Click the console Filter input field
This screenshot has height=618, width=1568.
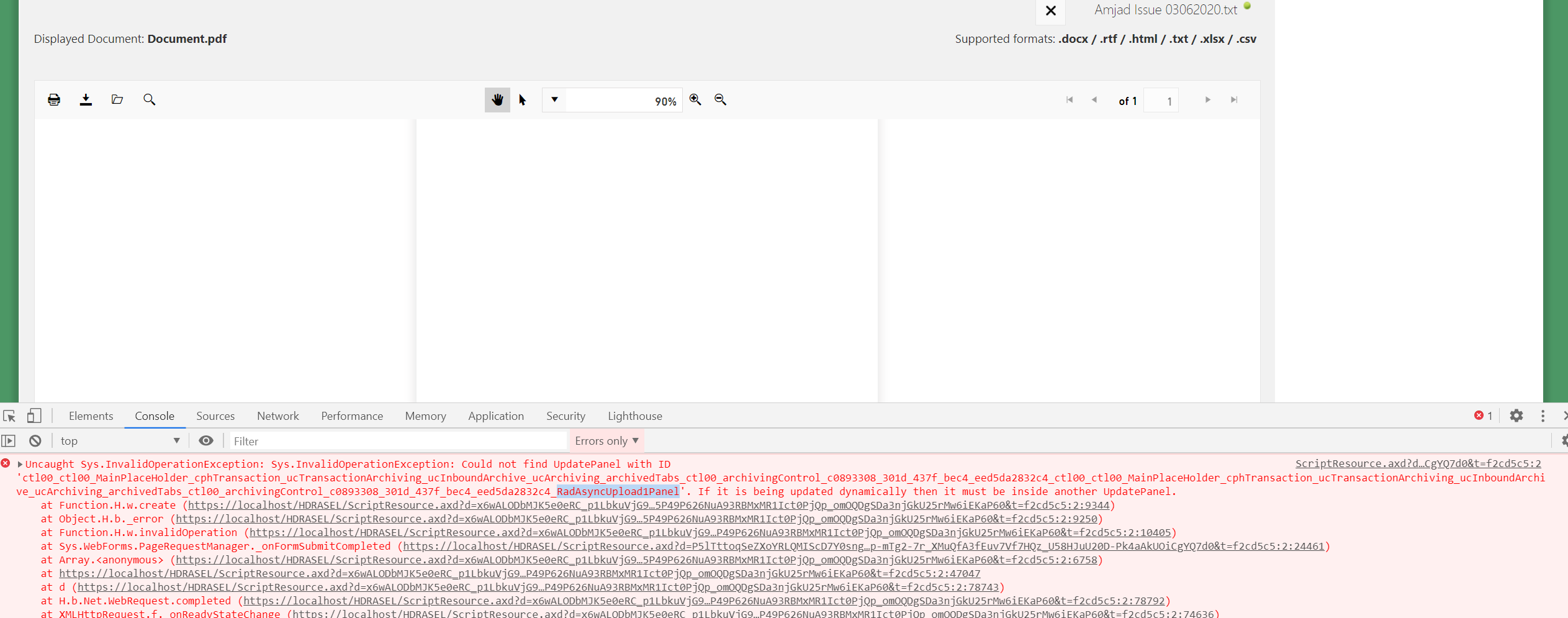tap(399, 441)
